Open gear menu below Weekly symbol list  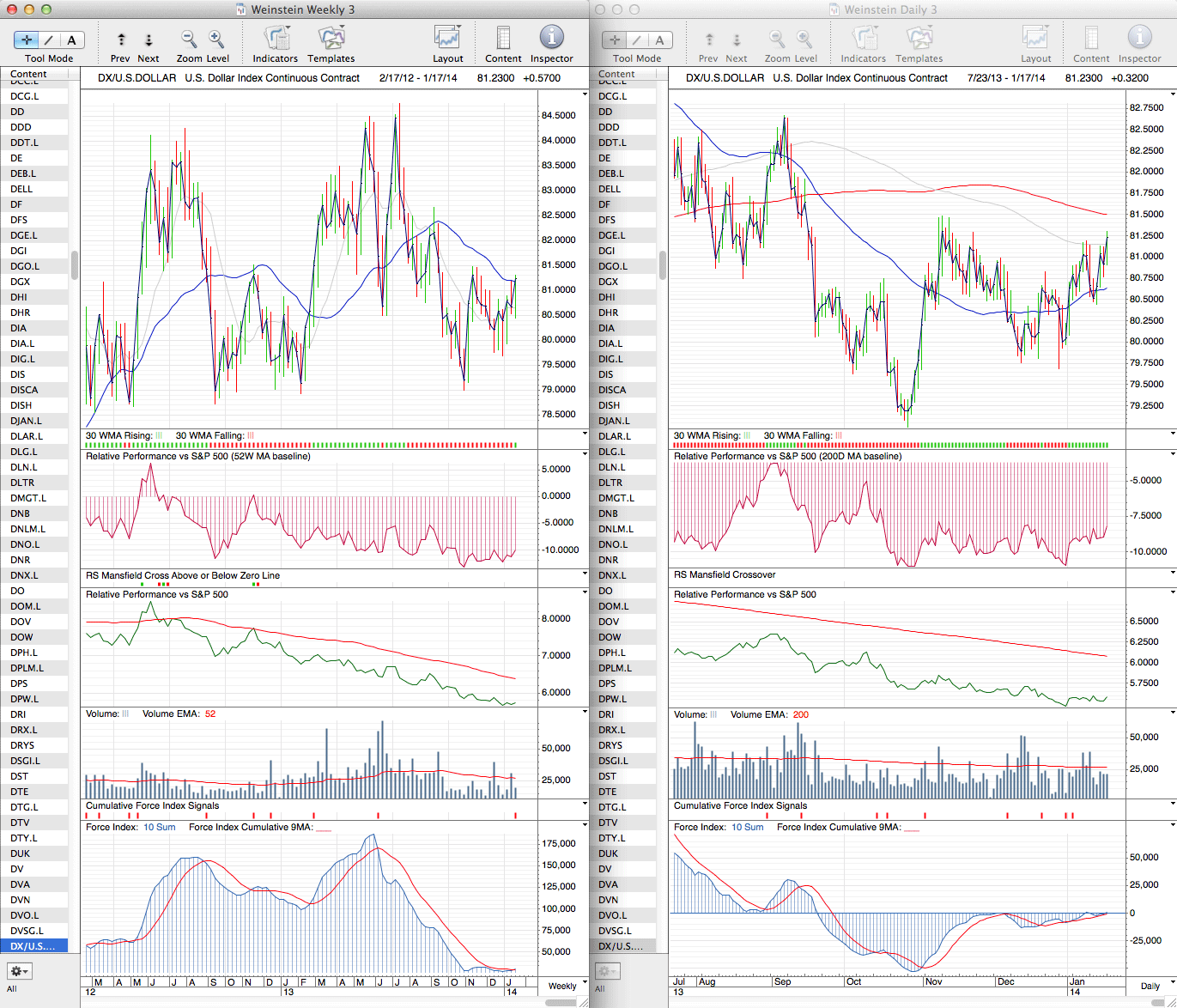point(20,971)
